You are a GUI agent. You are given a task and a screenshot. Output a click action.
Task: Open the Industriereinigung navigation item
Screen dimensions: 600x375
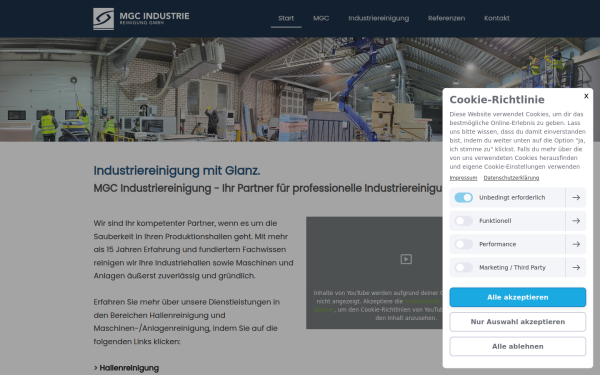[378, 18]
